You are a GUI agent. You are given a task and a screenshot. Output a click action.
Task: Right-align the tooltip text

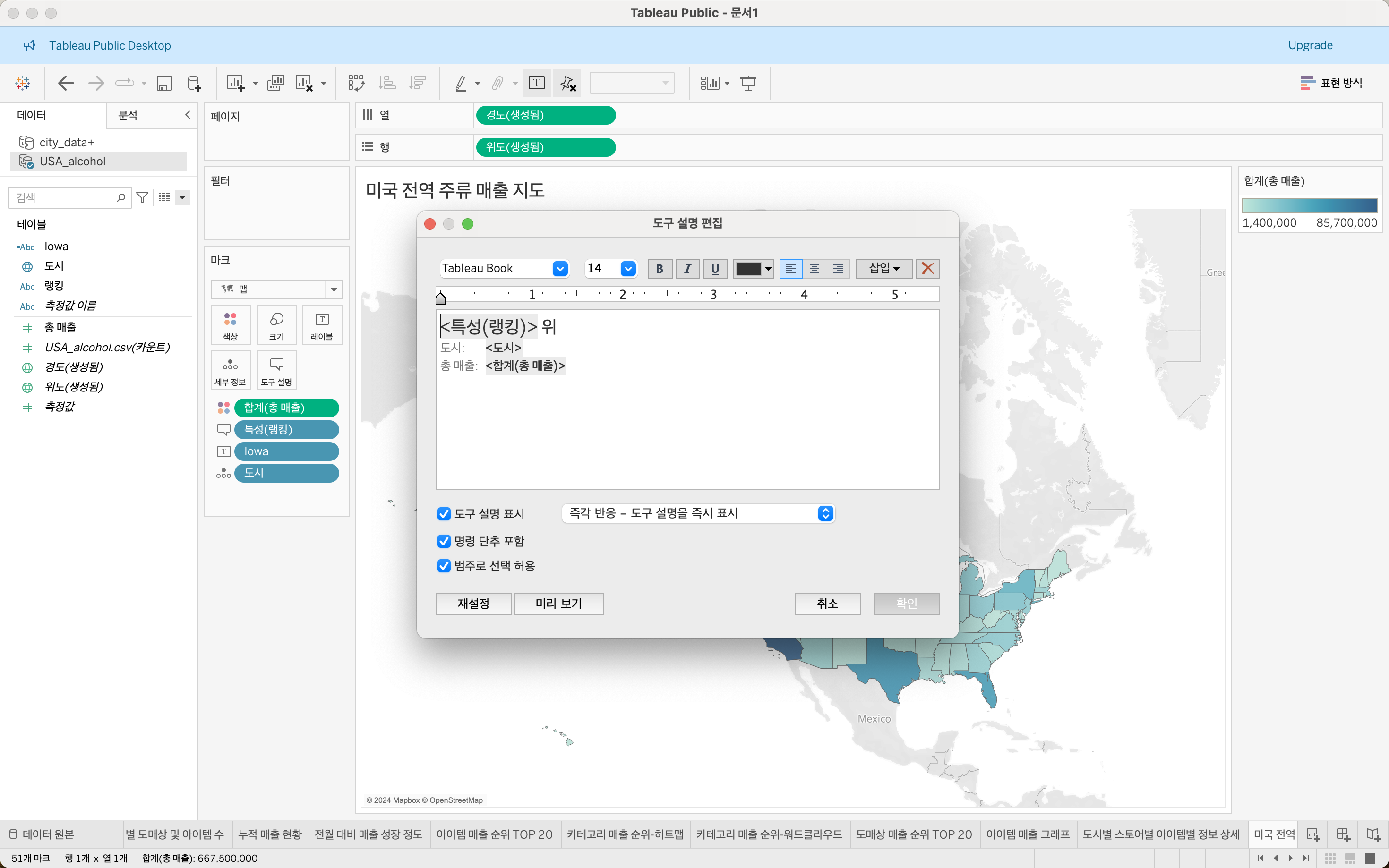[x=838, y=269]
